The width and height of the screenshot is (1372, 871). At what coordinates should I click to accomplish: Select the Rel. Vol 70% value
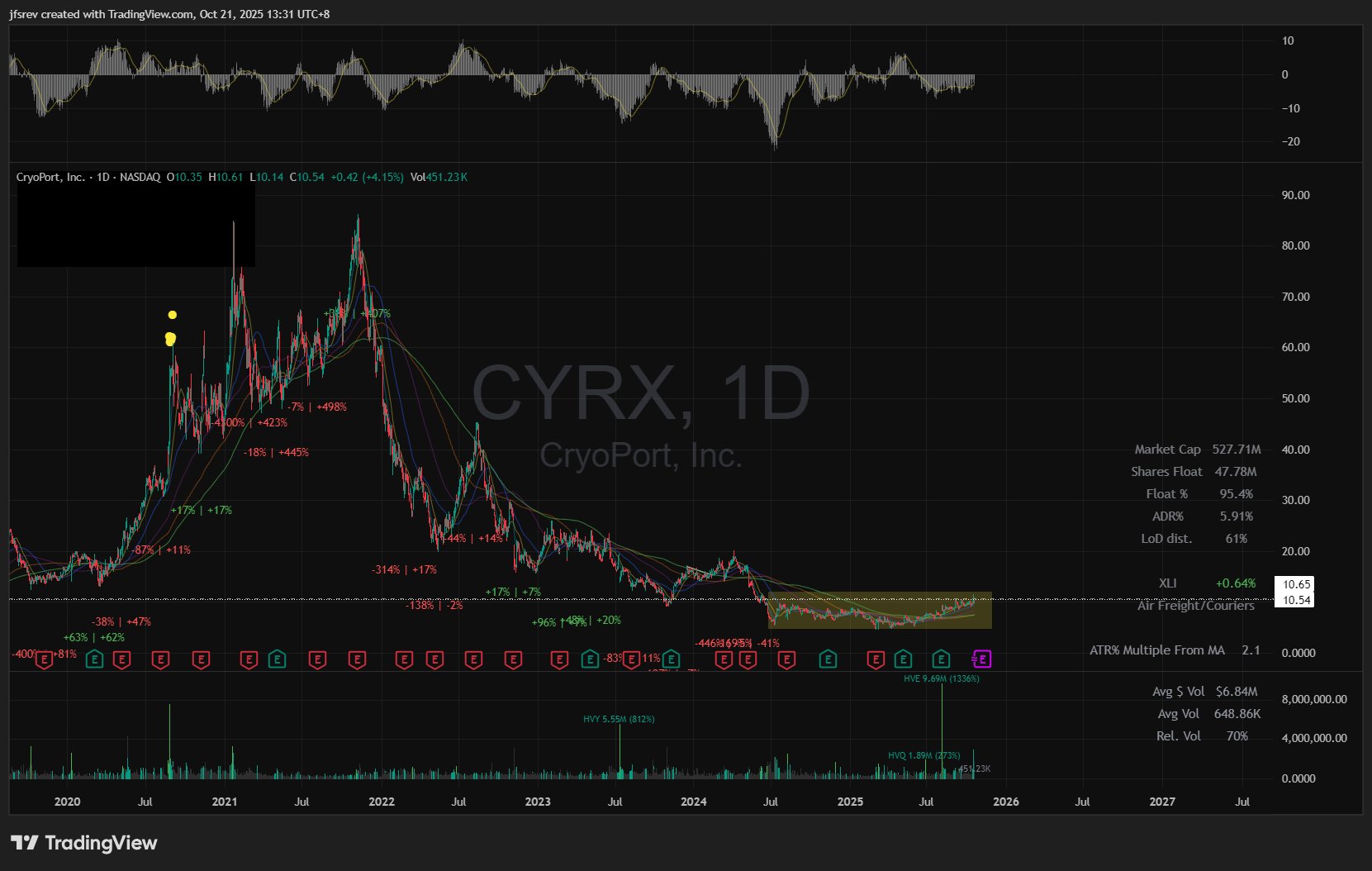coord(1237,735)
